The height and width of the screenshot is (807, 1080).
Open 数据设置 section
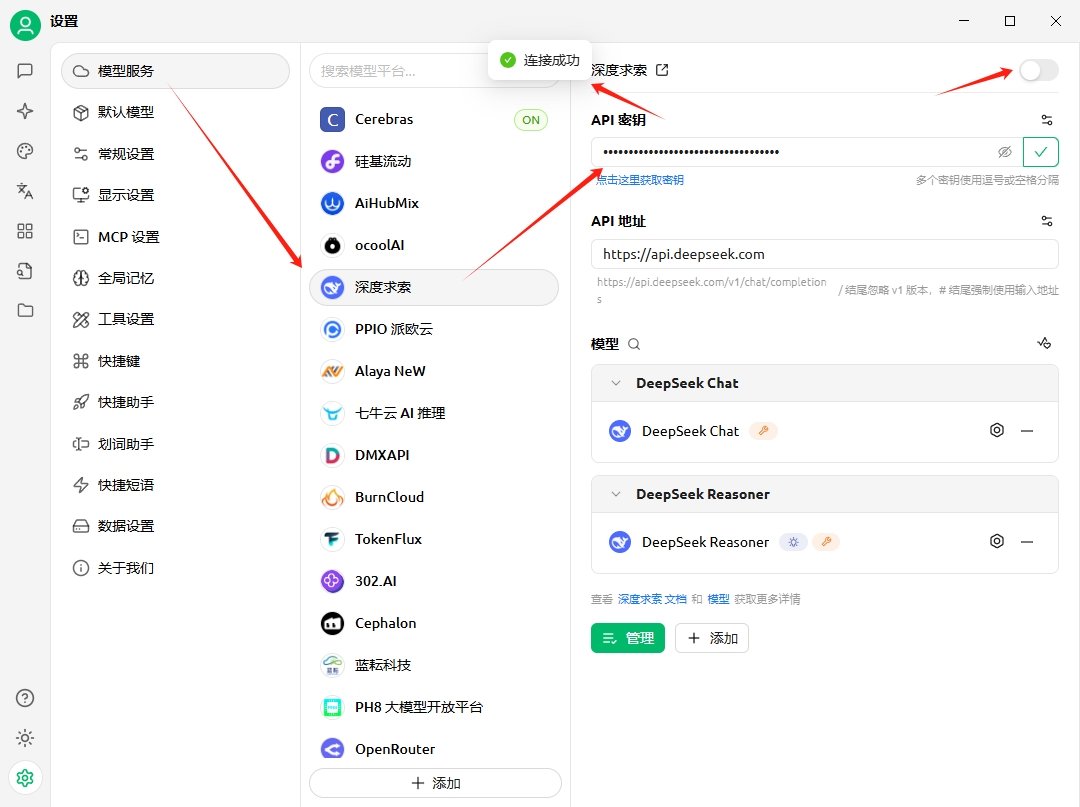tap(176, 526)
